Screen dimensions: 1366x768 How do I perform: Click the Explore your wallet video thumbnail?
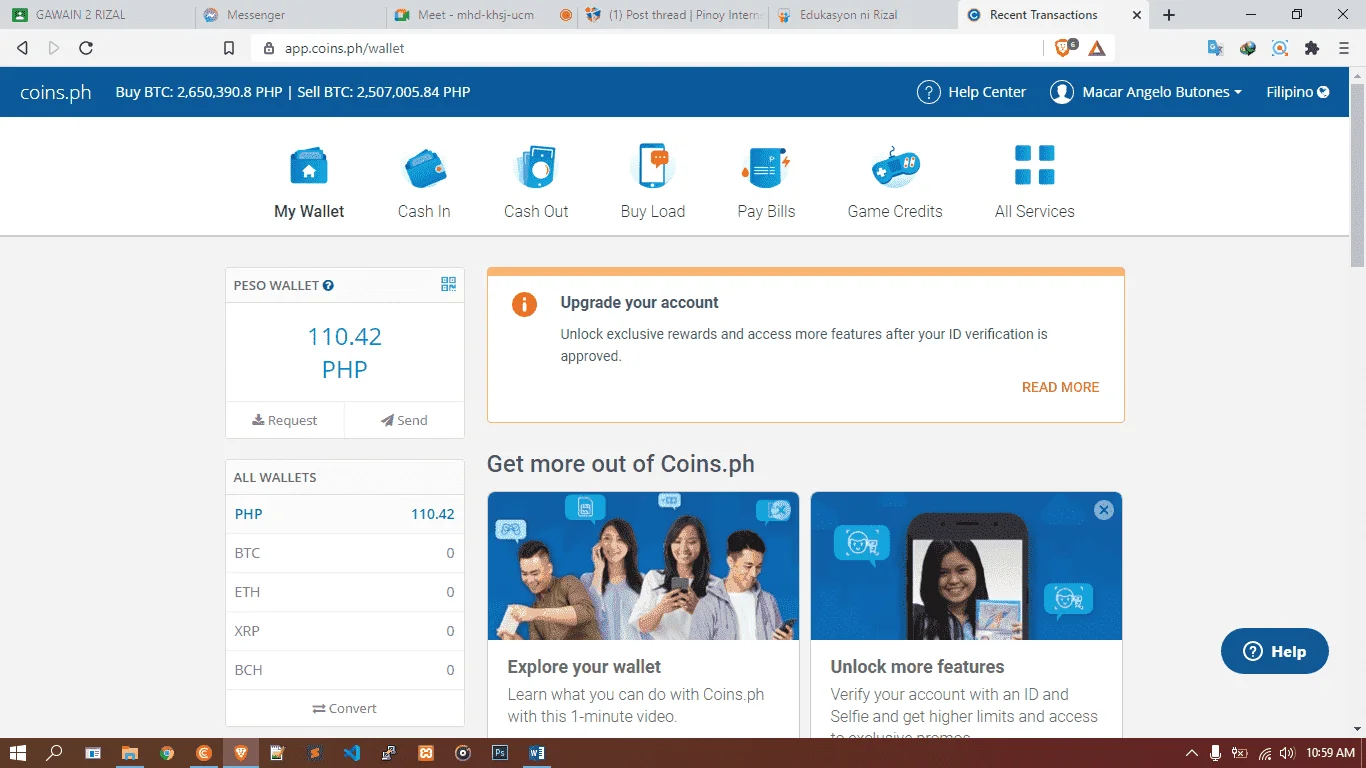(643, 566)
